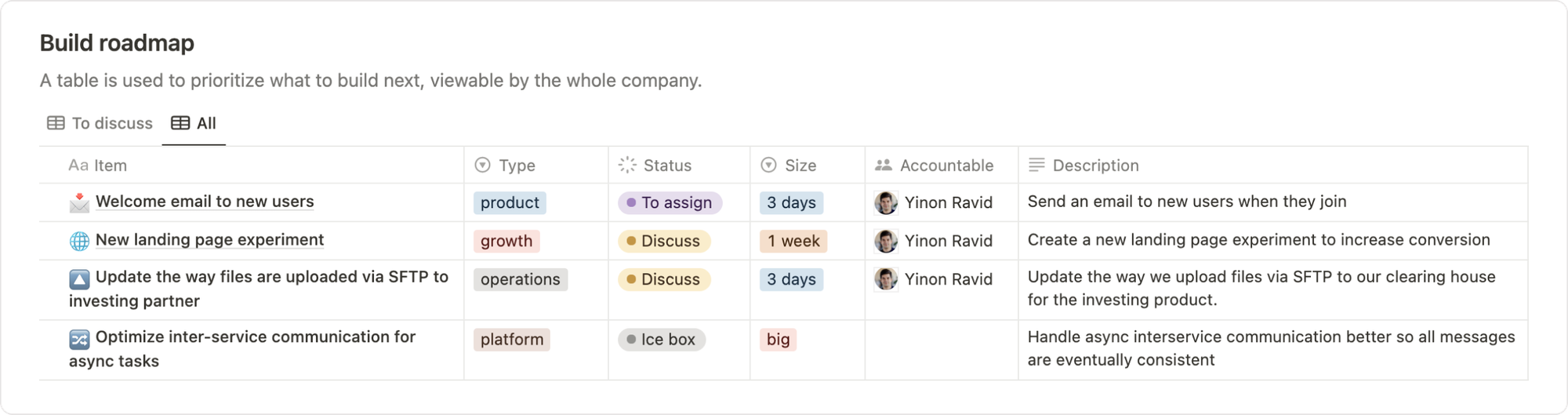Viewport: 1568px width, 415px height.
Task: Click the envelope icon beside Welcome email
Action: tap(79, 203)
